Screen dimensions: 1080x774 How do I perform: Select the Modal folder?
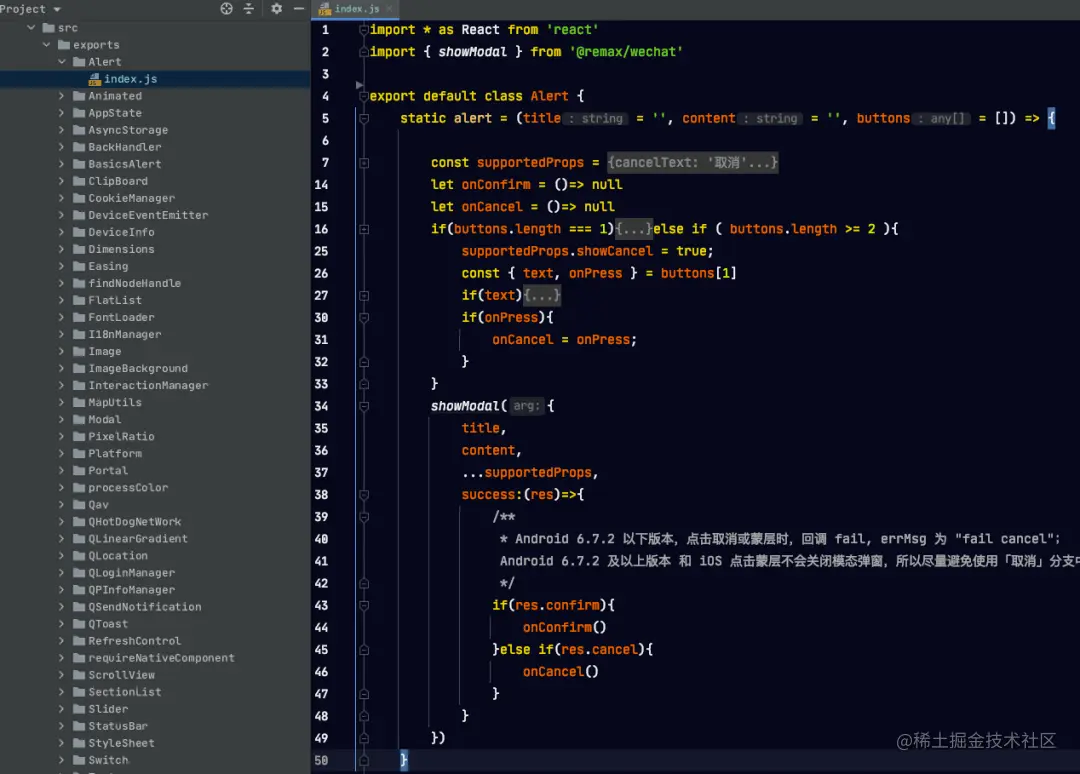click(105, 419)
